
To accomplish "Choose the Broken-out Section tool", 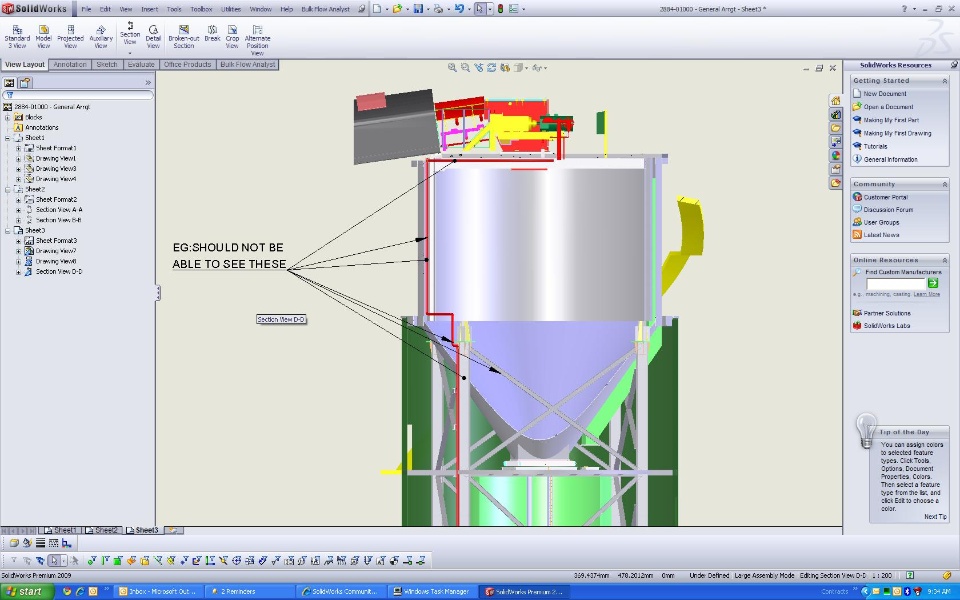I will tap(184, 37).
